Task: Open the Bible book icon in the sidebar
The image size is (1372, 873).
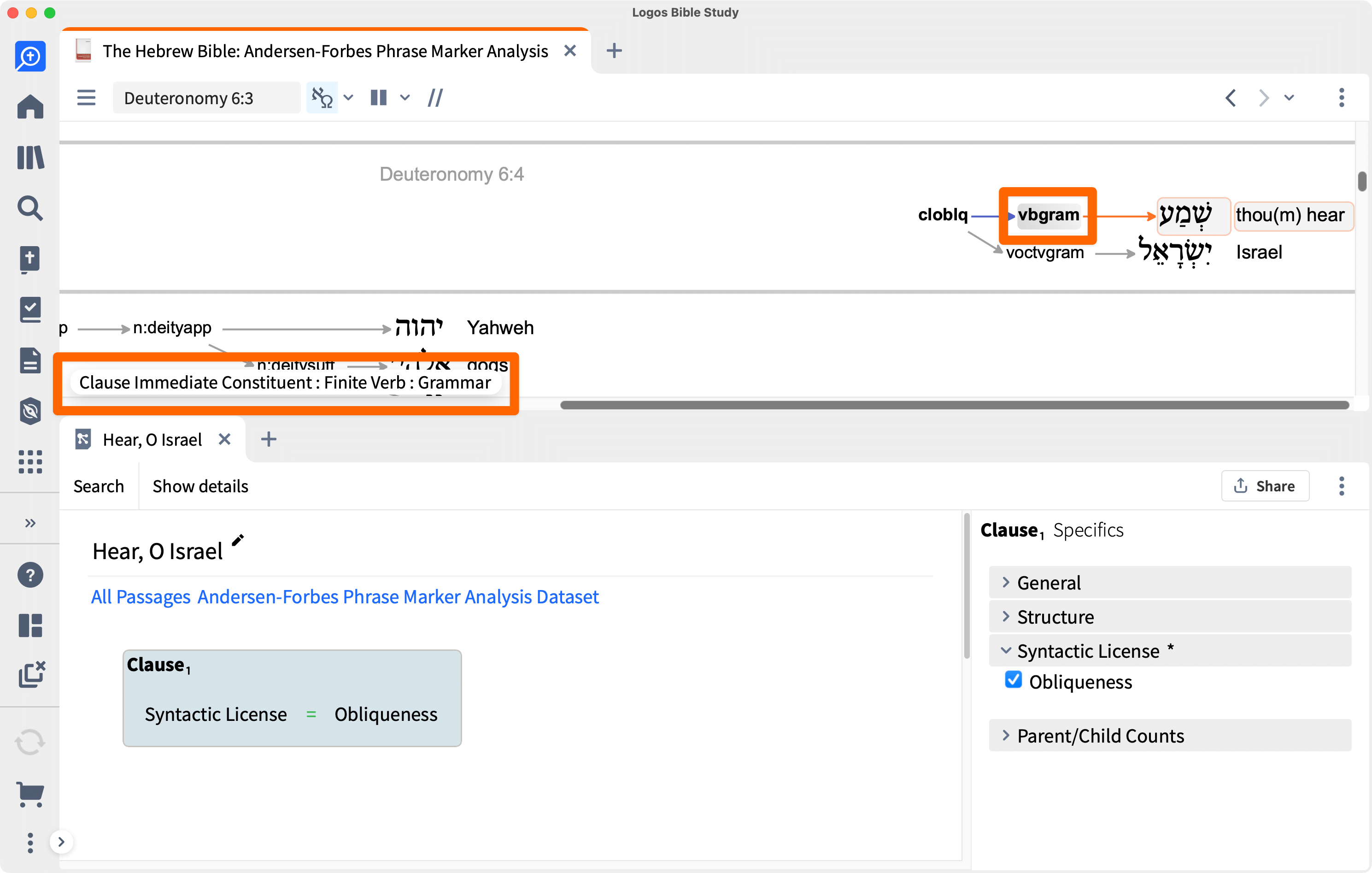Action: click(30, 260)
